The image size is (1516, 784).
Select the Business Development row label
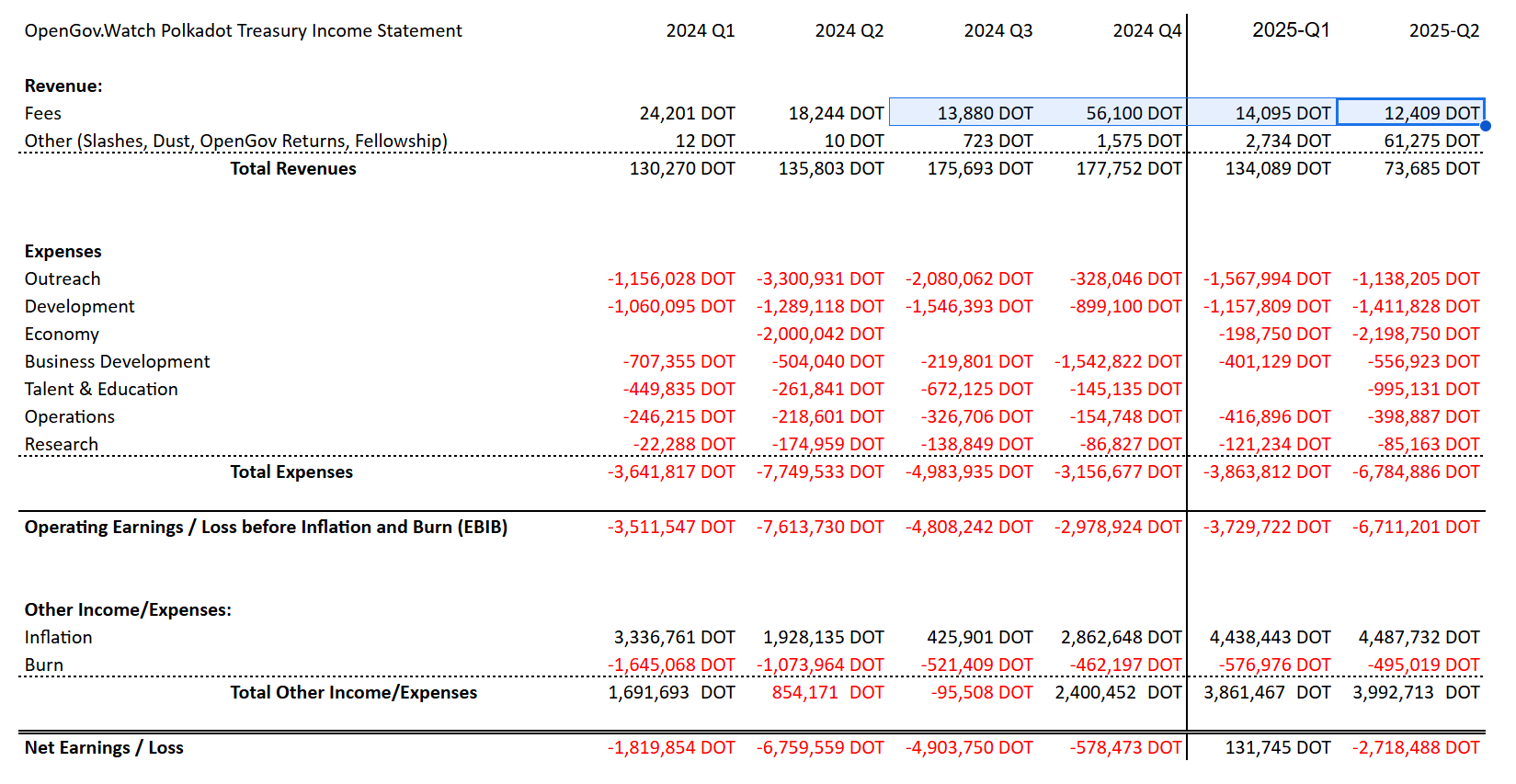118,361
